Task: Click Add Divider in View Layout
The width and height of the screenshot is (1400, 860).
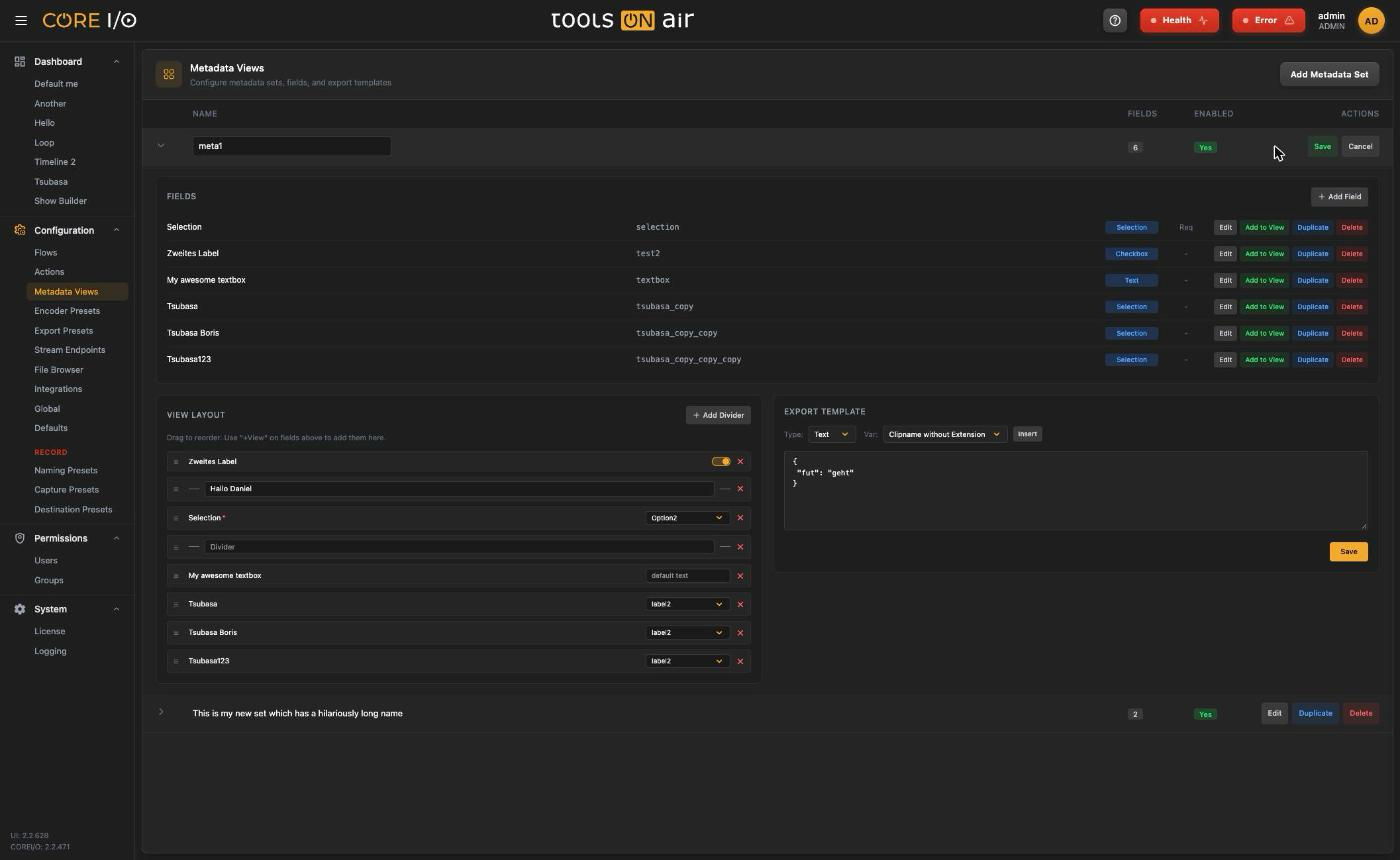Action: 718,415
